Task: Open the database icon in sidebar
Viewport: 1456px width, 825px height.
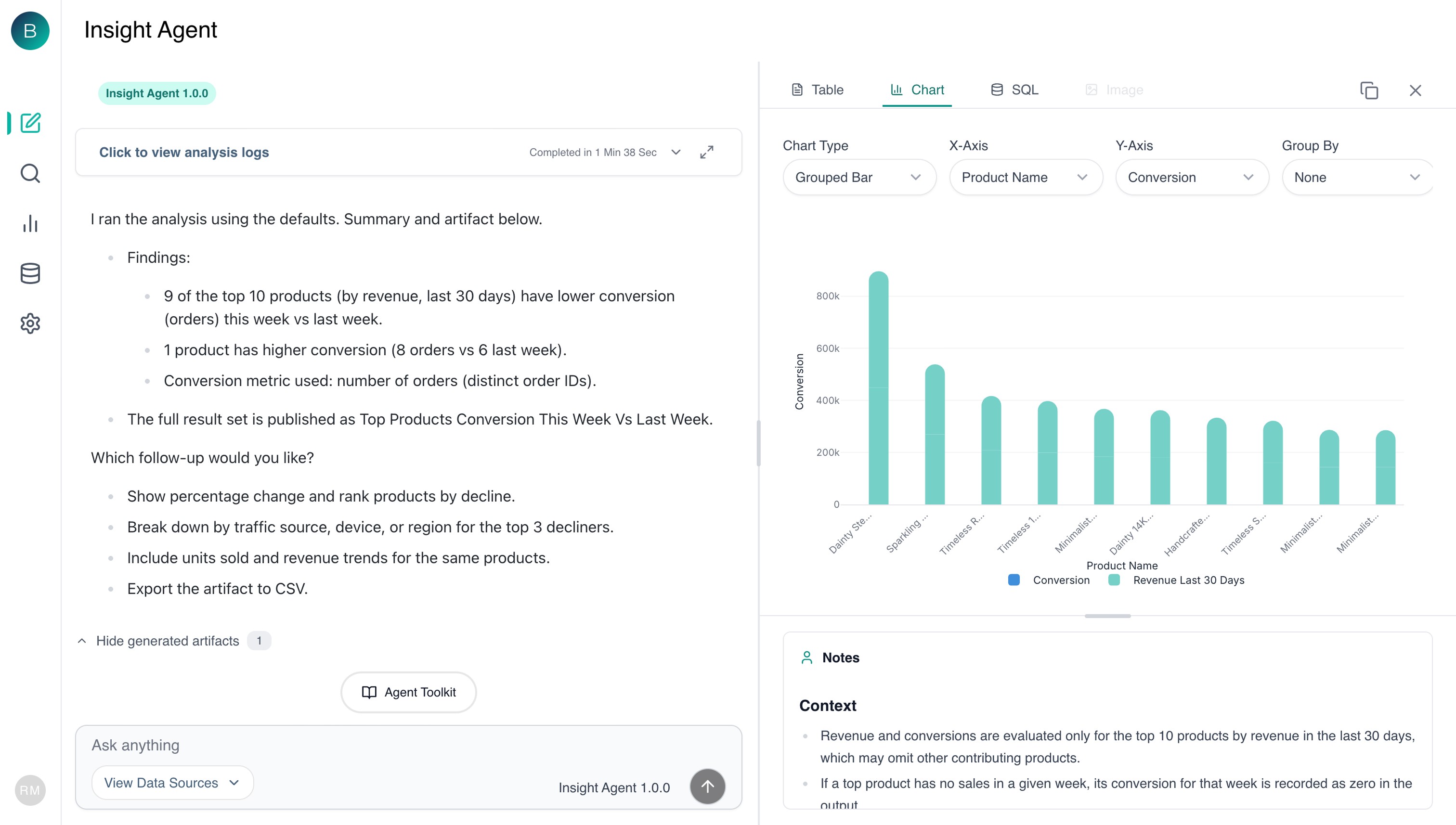Action: point(31,274)
